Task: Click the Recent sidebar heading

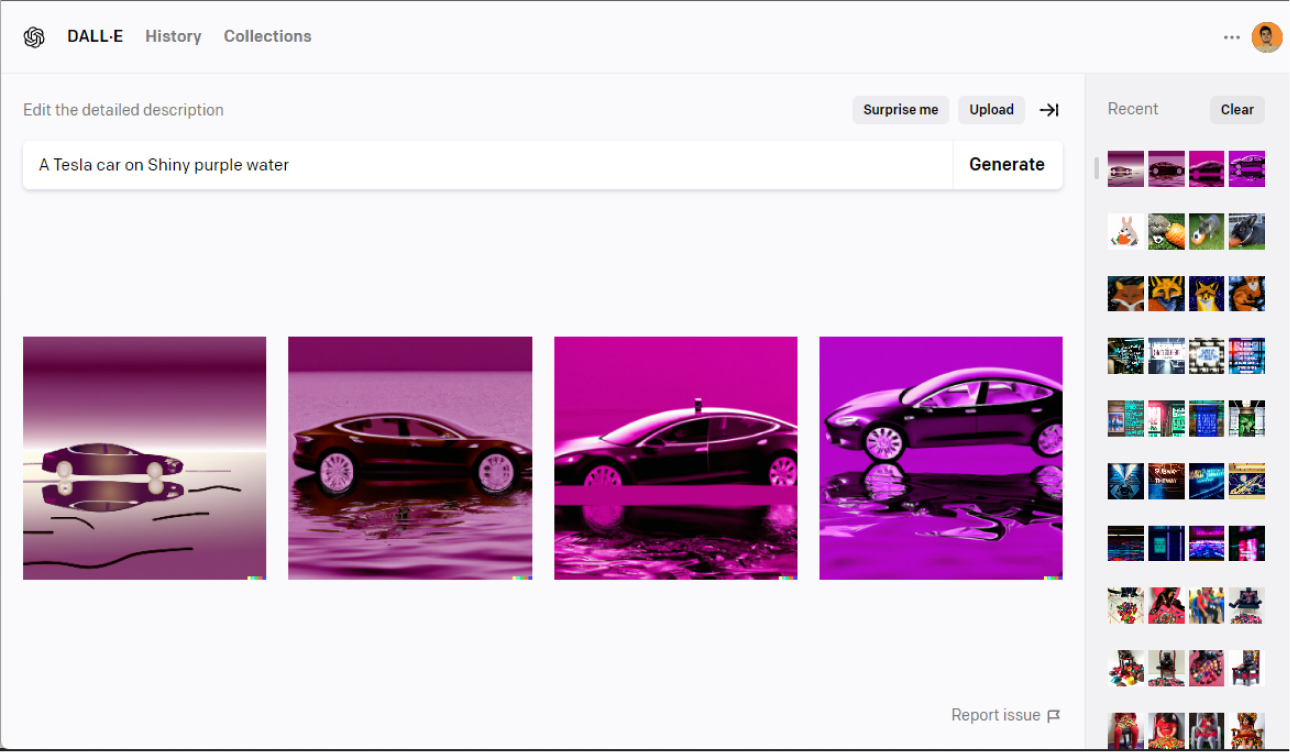Action: pyautogui.click(x=1133, y=109)
